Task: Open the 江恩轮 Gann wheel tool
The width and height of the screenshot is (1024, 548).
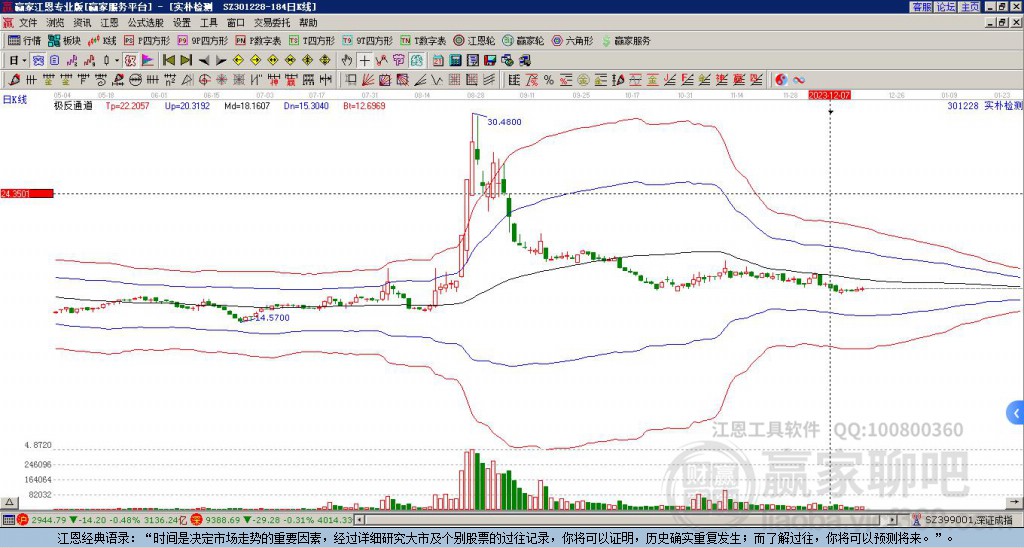Action: pyautogui.click(x=474, y=40)
